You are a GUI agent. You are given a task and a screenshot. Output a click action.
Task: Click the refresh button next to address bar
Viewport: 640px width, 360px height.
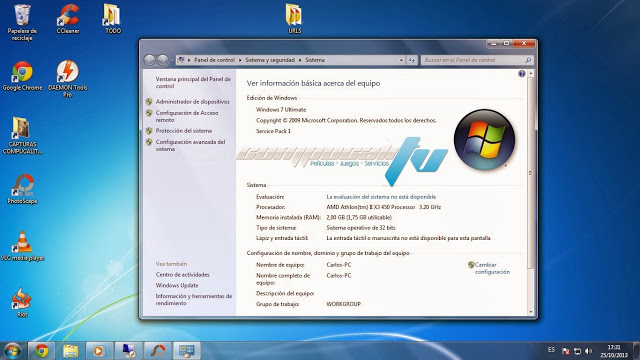412,60
